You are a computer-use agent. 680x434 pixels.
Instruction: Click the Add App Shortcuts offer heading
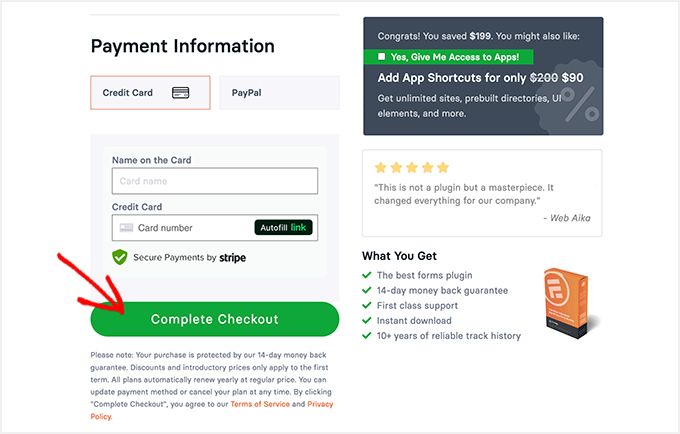coord(481,77)
